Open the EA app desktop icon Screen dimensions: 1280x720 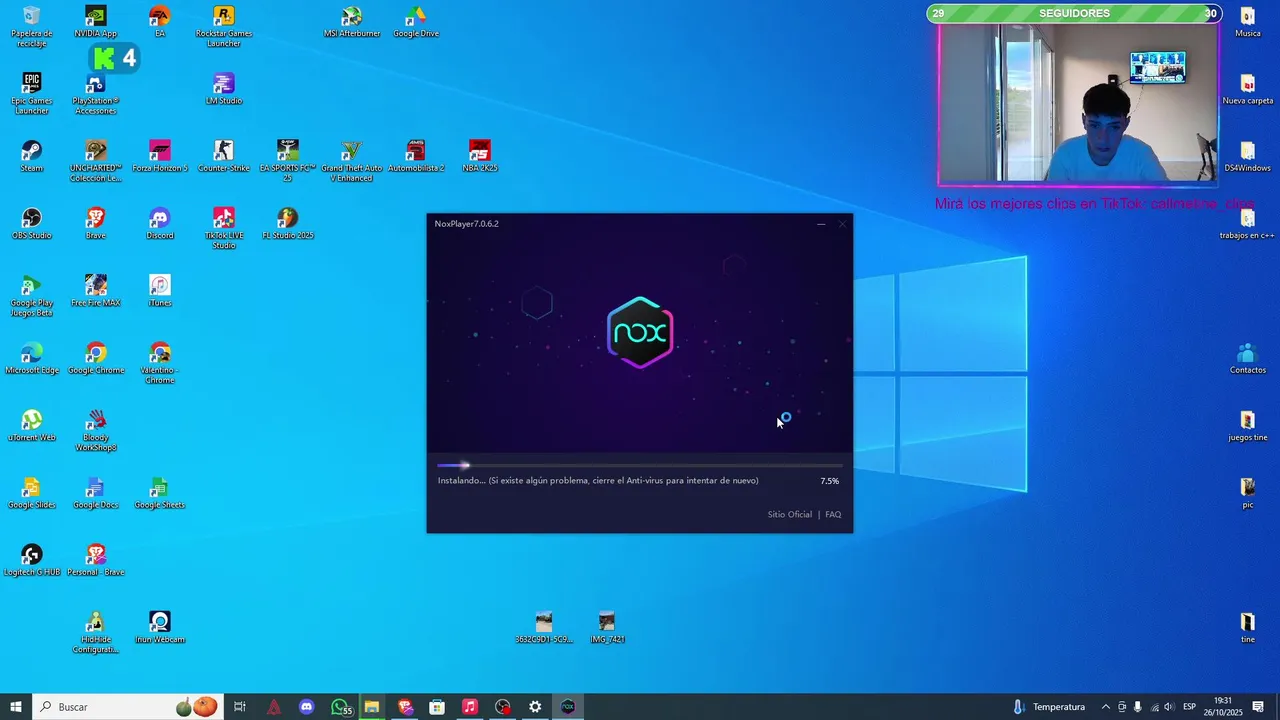[x=160, y=22]
